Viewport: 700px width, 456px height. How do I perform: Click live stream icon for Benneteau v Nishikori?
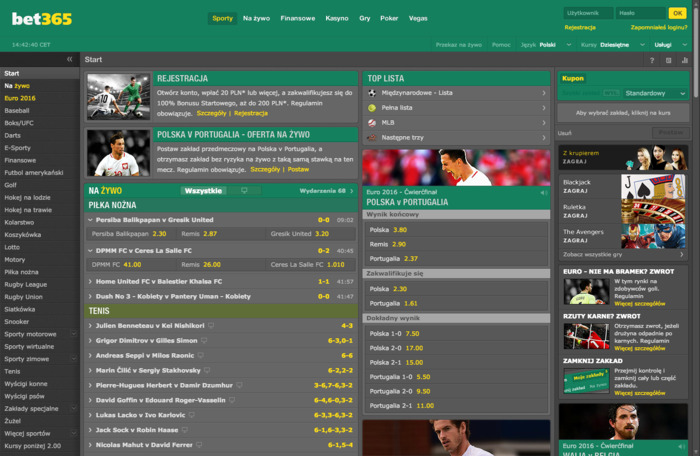coord(211,326)
